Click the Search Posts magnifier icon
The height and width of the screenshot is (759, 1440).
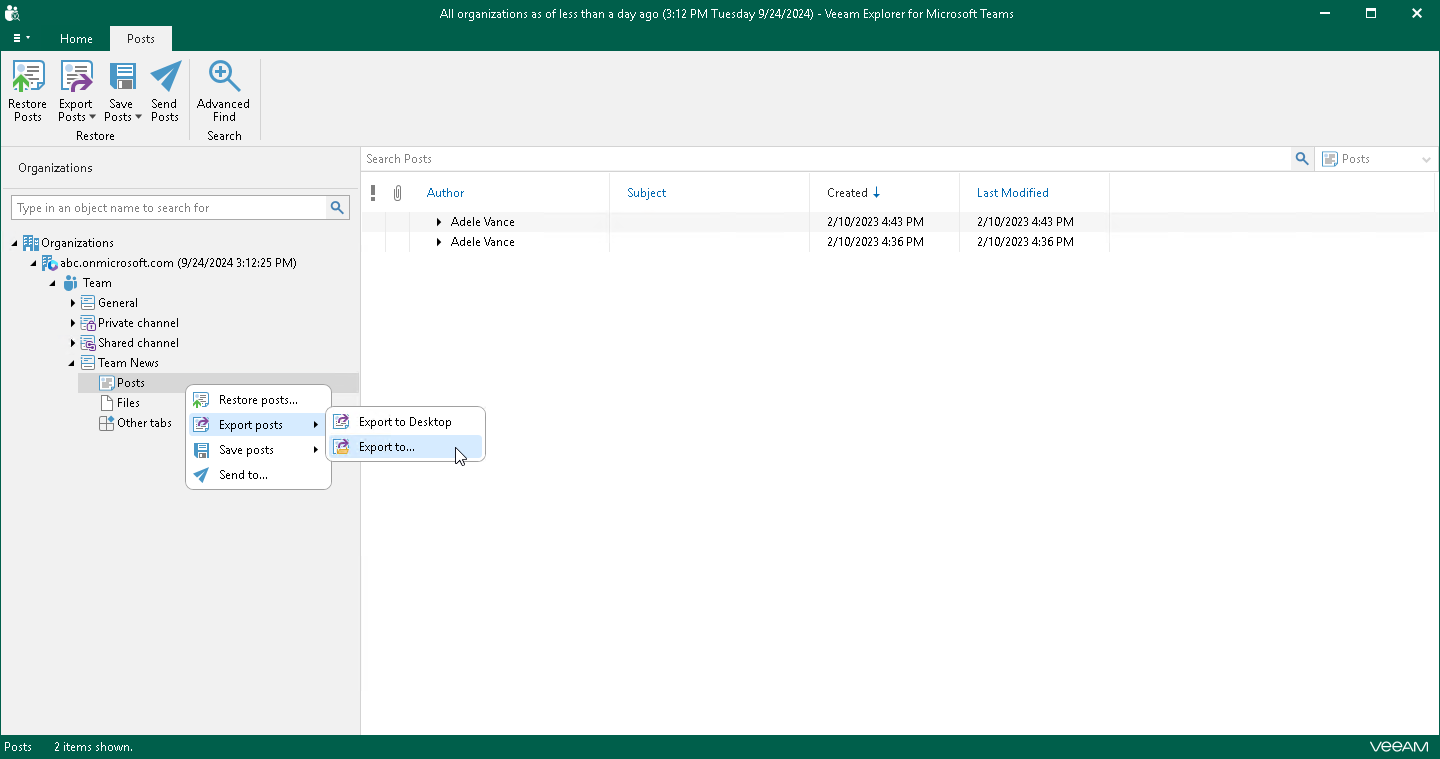1302,159
